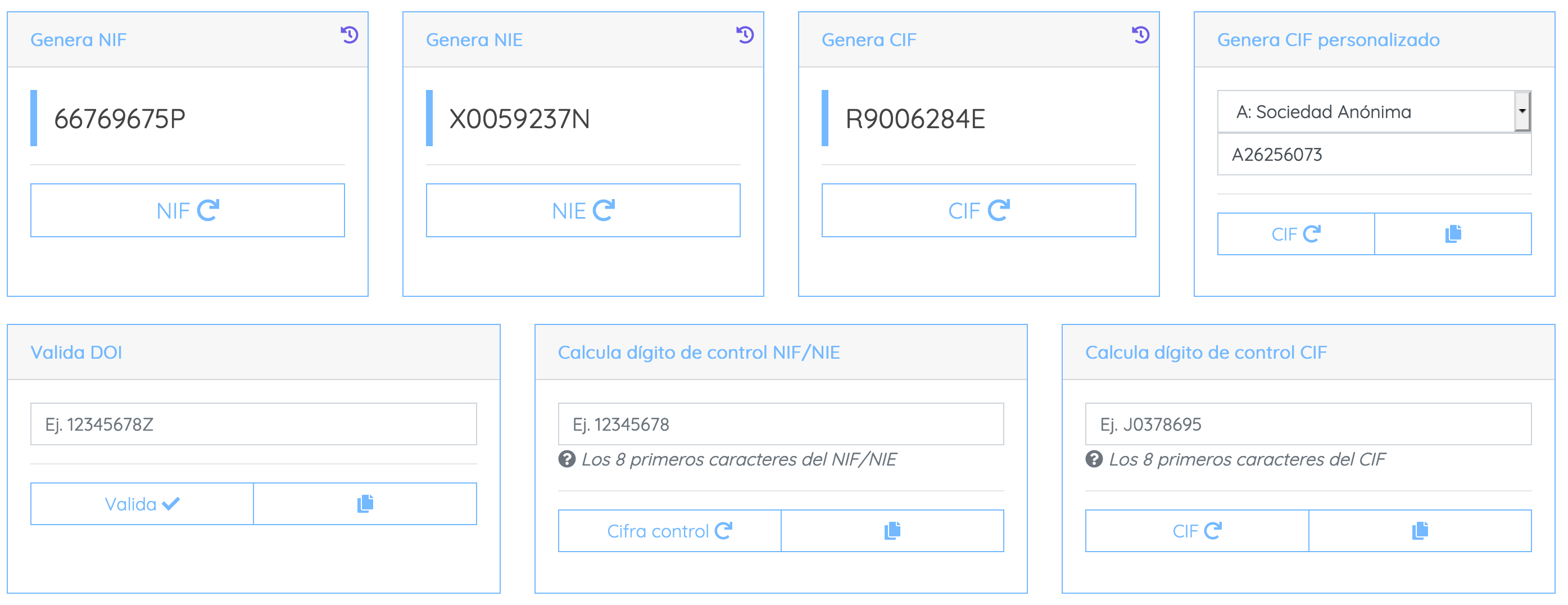Image resolution: width=1568 pixels, height=605 pixels.
Task: Click the help icon beside the CIF hint text
Action: click(1094, 461)
